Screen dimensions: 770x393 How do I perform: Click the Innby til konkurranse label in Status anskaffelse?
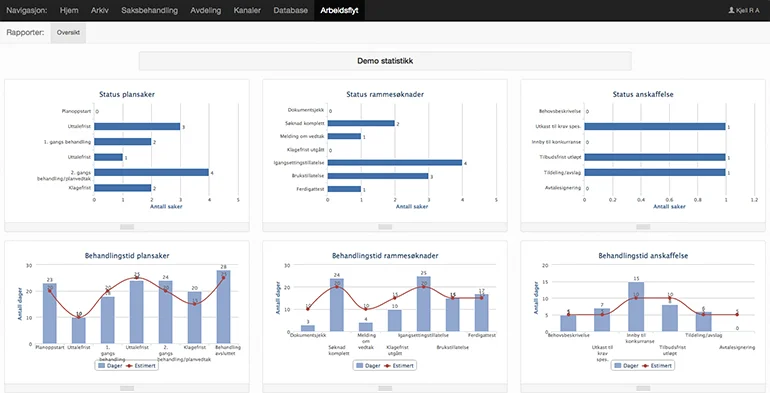tap(556, 142)
